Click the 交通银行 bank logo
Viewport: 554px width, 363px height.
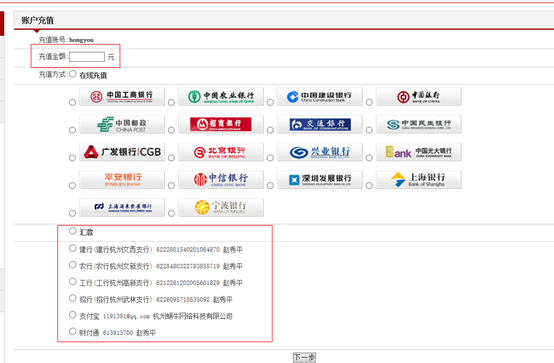click(x=320, y=124)
